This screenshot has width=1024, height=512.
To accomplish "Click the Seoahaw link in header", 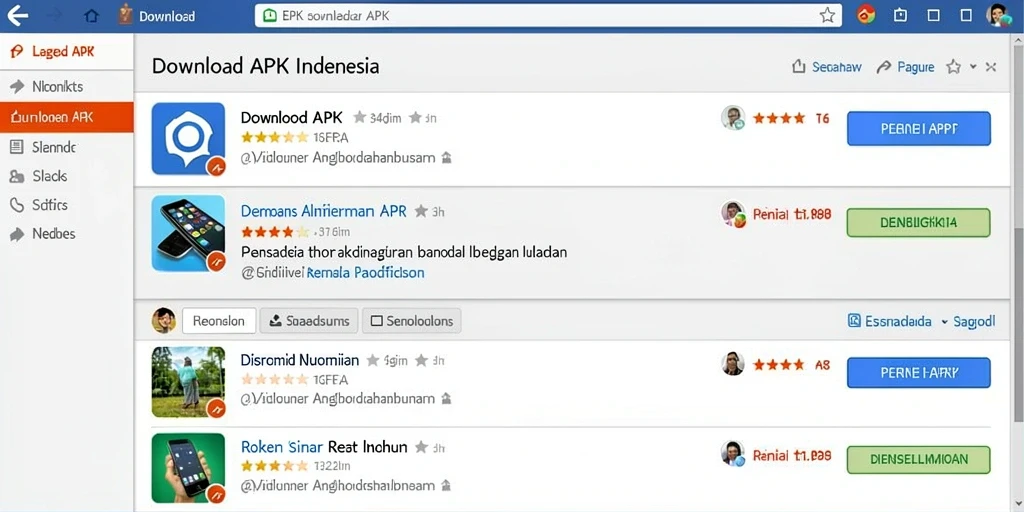I will pyautogui.click(x=837, y=67).
